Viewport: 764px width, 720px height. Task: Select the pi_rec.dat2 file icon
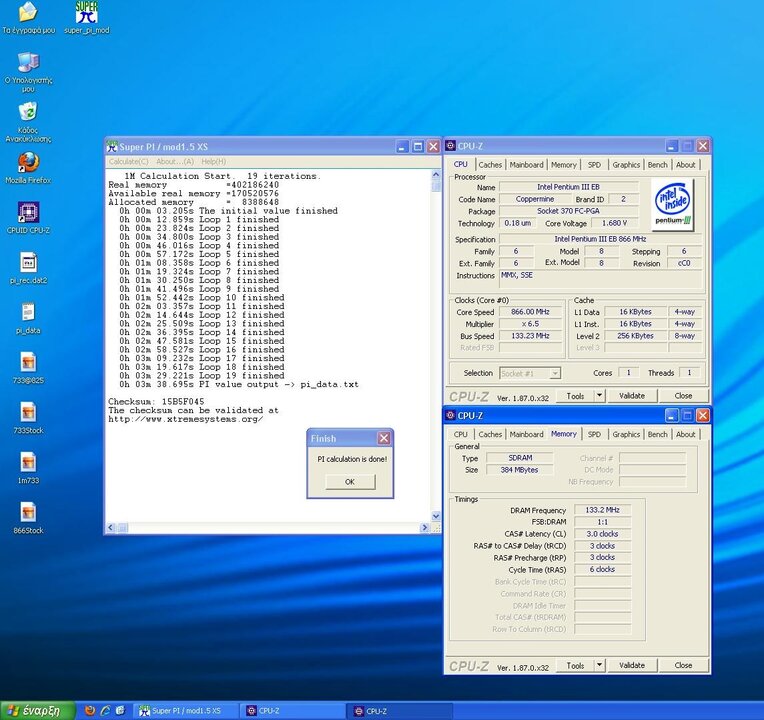[28, 268]
